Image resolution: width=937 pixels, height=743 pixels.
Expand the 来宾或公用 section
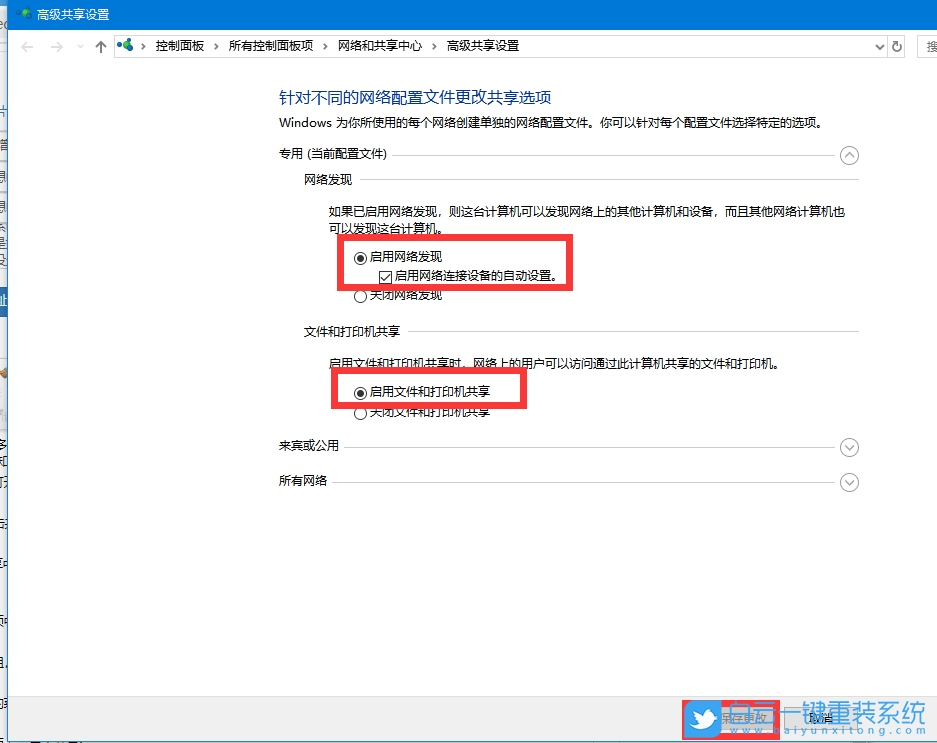[x=849, y=447]
